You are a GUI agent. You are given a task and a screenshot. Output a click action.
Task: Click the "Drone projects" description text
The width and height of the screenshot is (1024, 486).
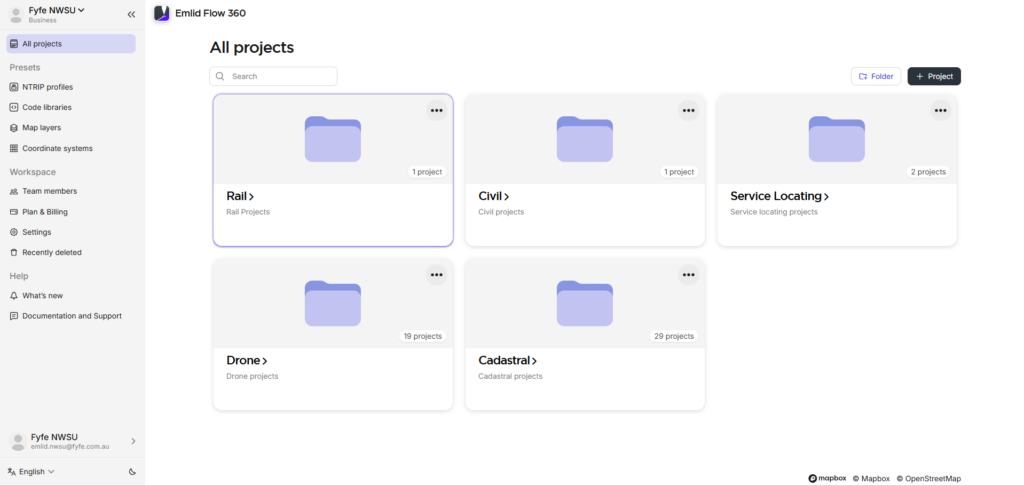click(x=252, y=377)
